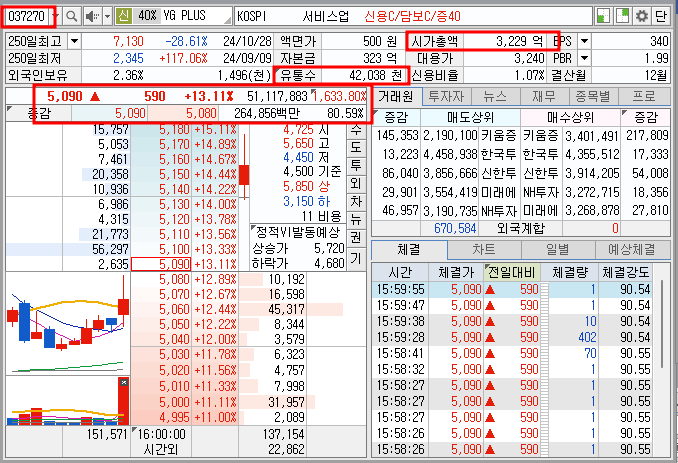
Task: Click the 뉴 vertical side button
Action: 355,220
